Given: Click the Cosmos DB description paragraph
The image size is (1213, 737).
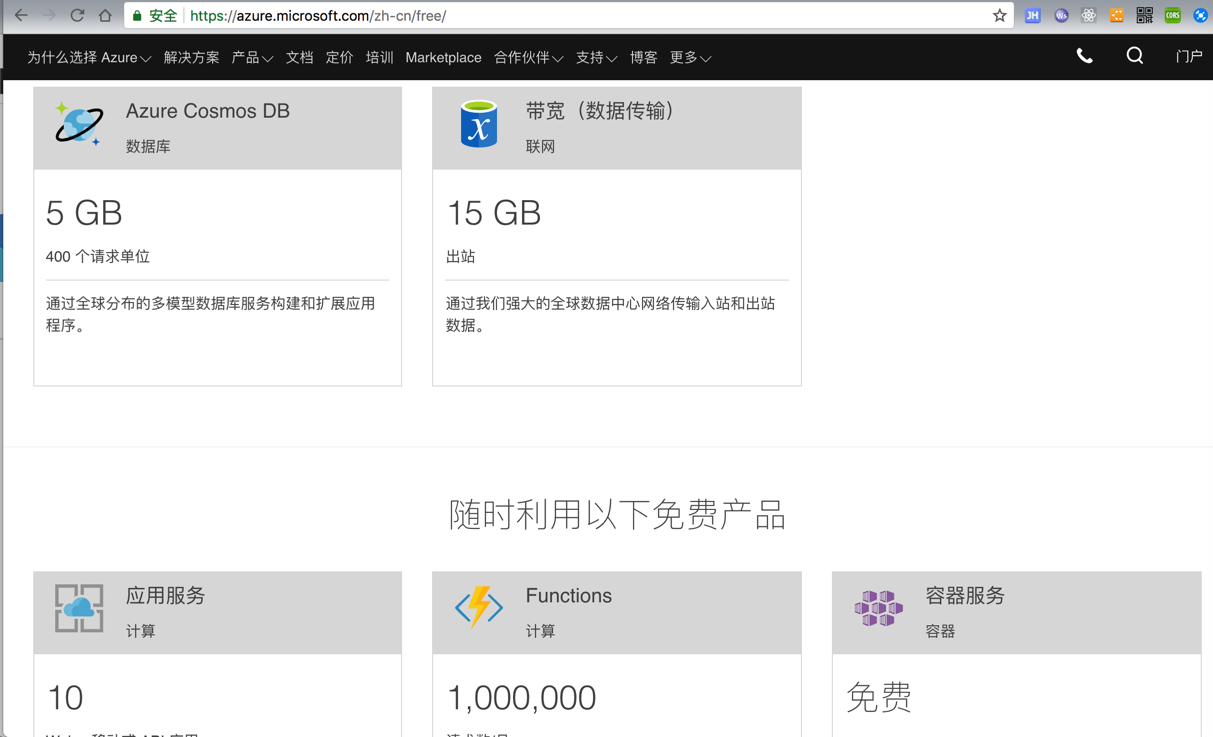Looking at the screenshot, I should tap(211, 314).
